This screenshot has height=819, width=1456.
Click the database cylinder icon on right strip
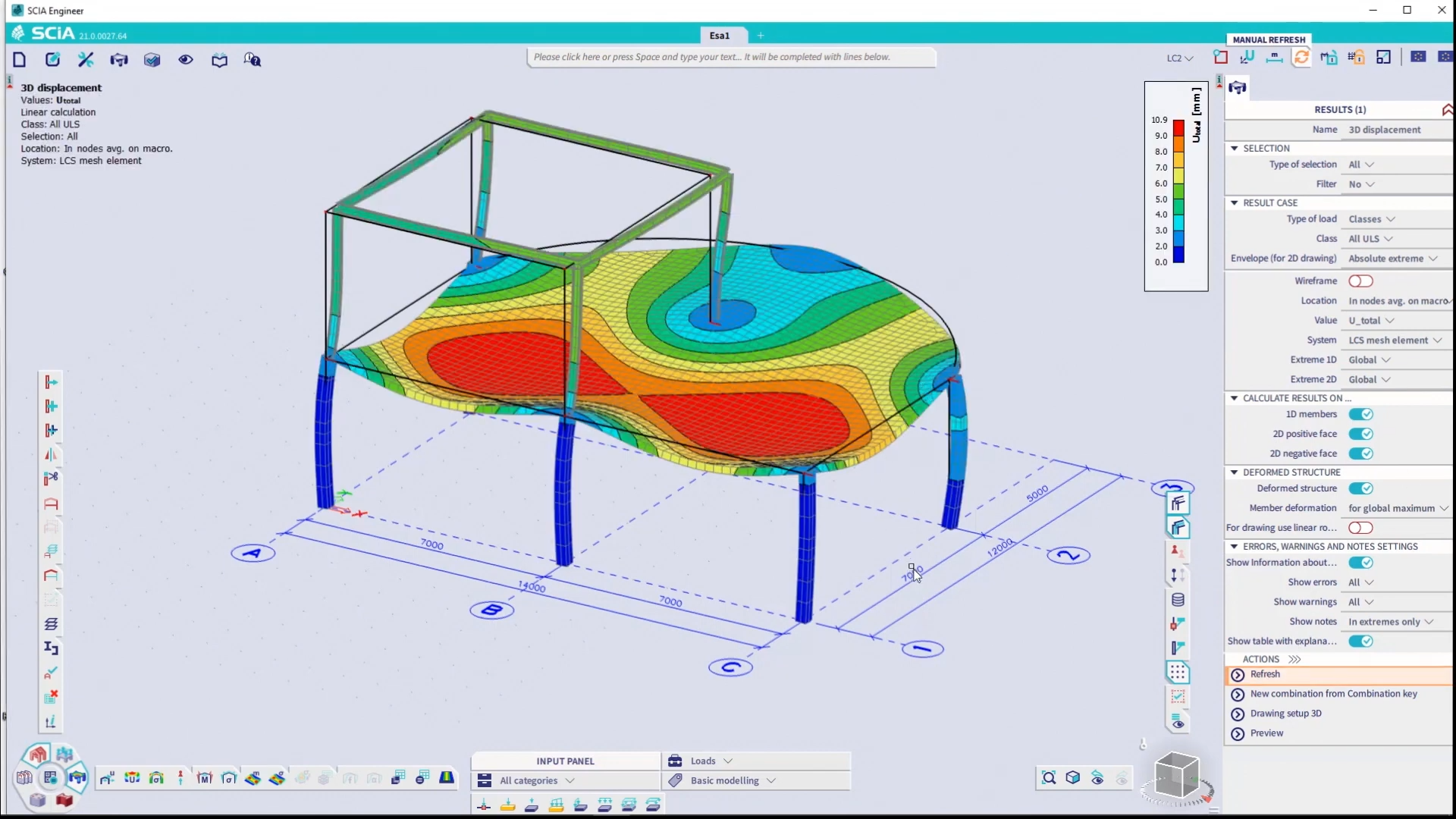(x=1178, y=600)
